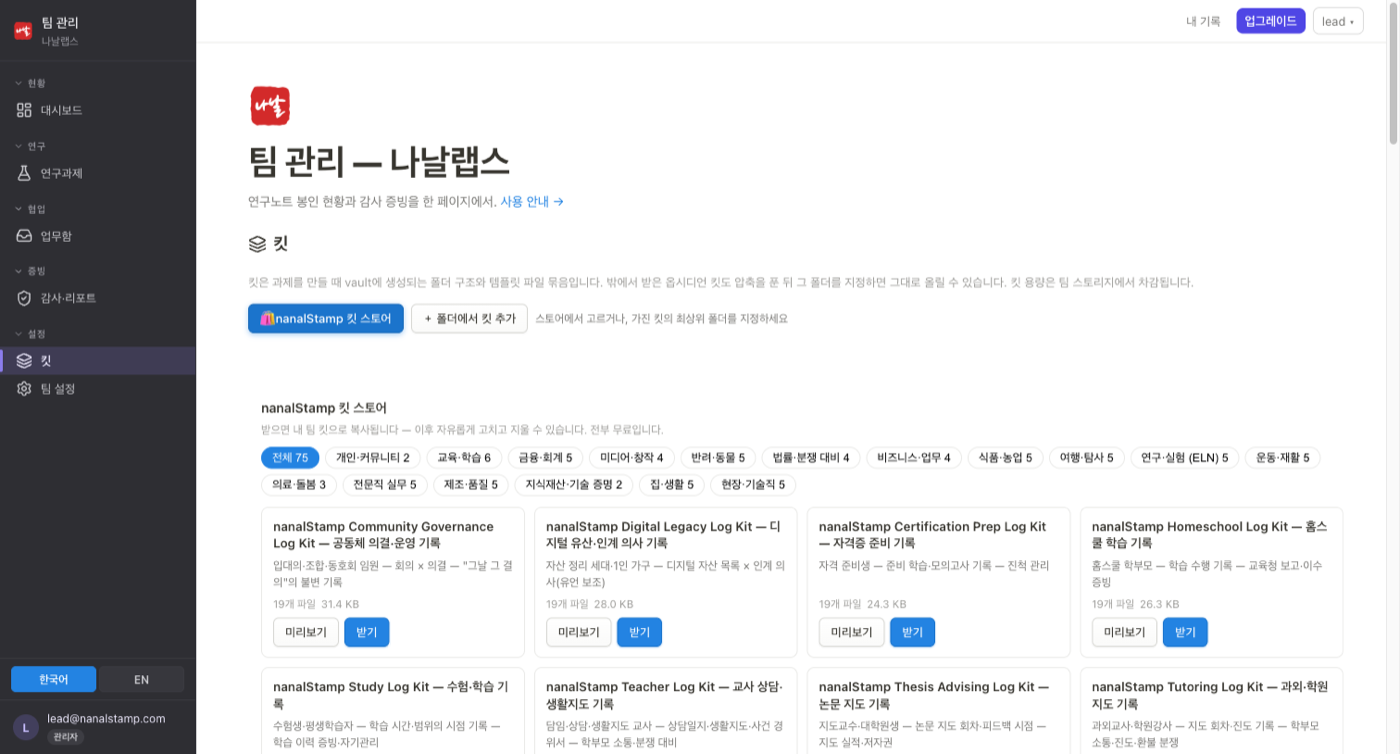The height and width of the screenshot is (754, 1400).
Task: Click the Study Log Kit card title
Action: click(391, 695)
